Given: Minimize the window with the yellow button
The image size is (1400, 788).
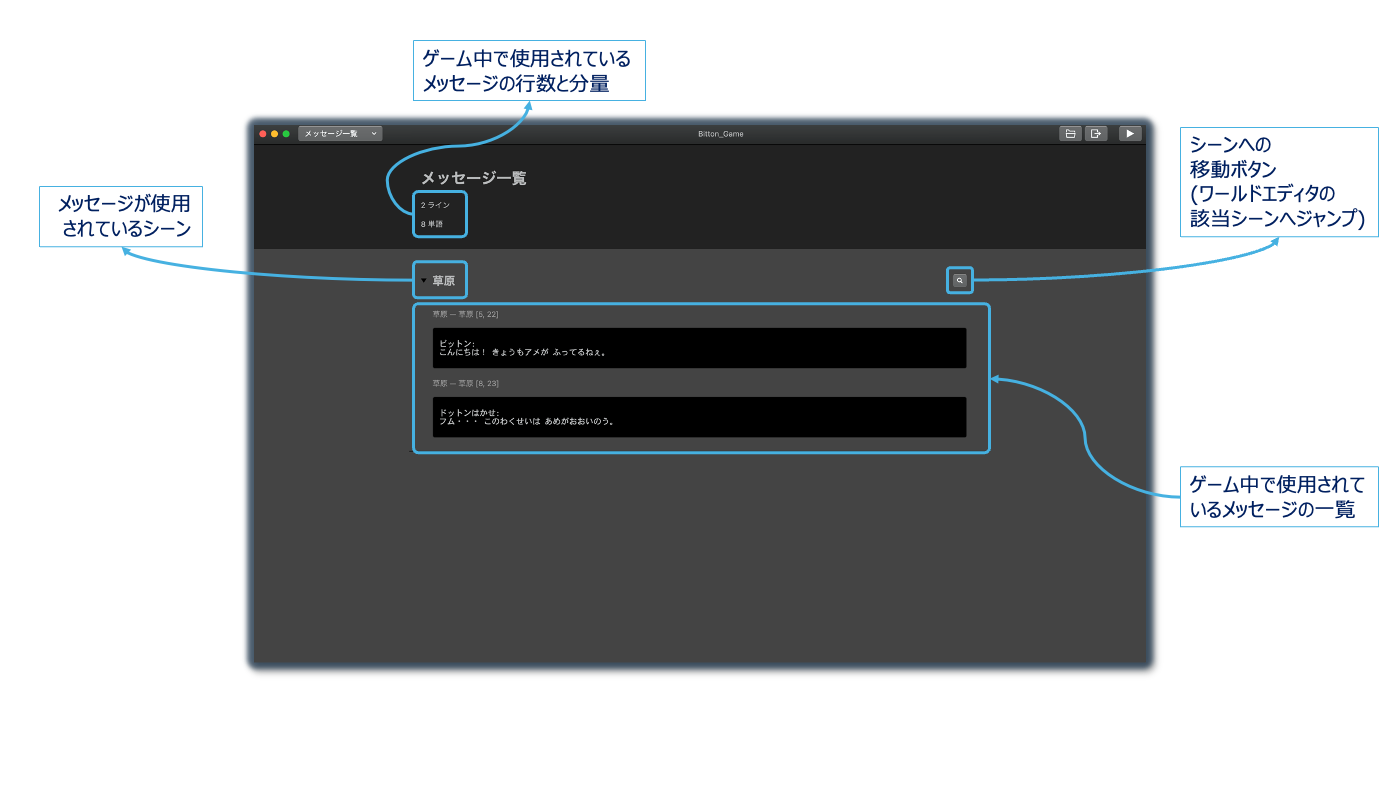Looking at the screenshot, I should tap(275, 134).
